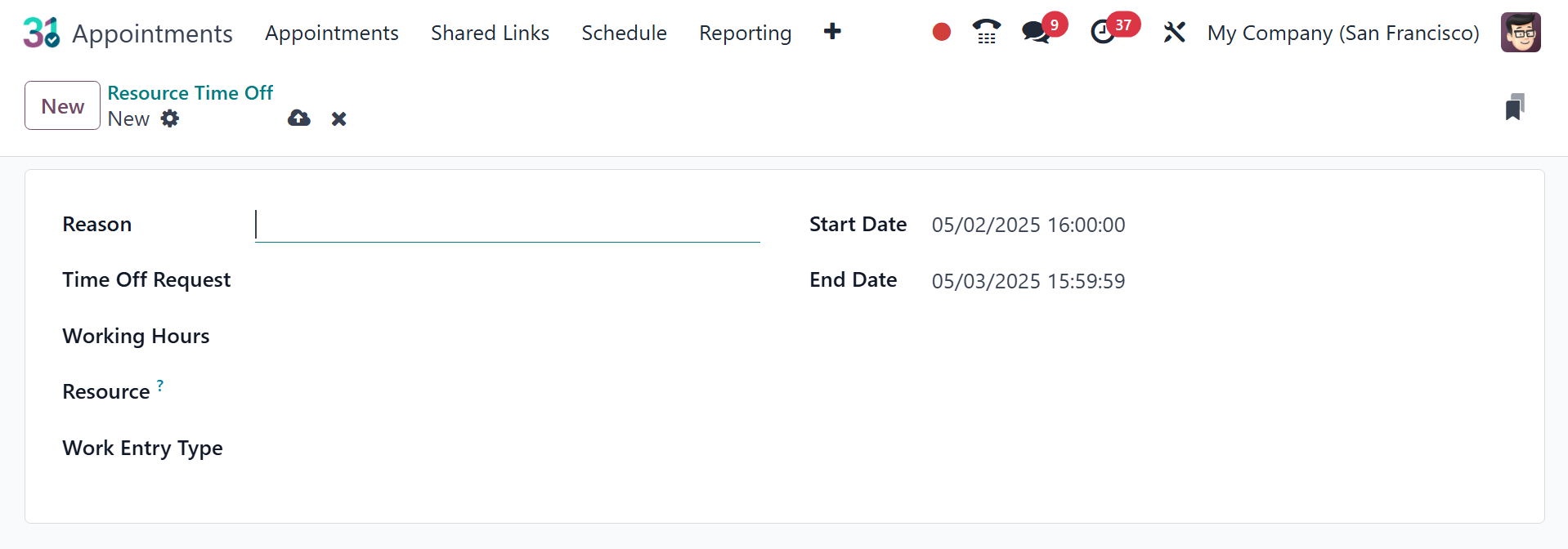1568x549 pixels.
Task: Open the company switcher My Company (San Francisco)
Action: point(1343,33)
